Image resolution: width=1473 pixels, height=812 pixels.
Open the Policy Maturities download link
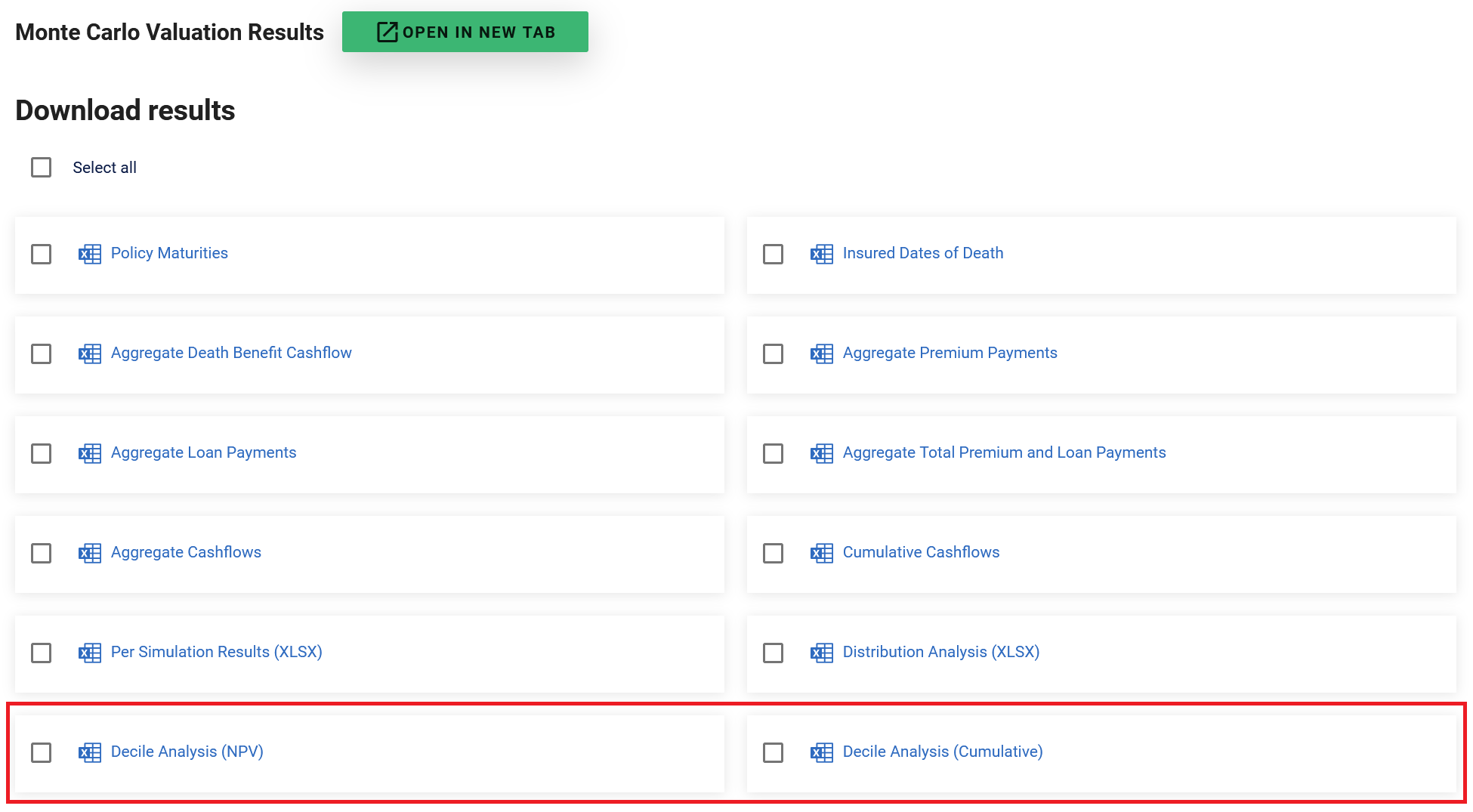click(169, 253)
